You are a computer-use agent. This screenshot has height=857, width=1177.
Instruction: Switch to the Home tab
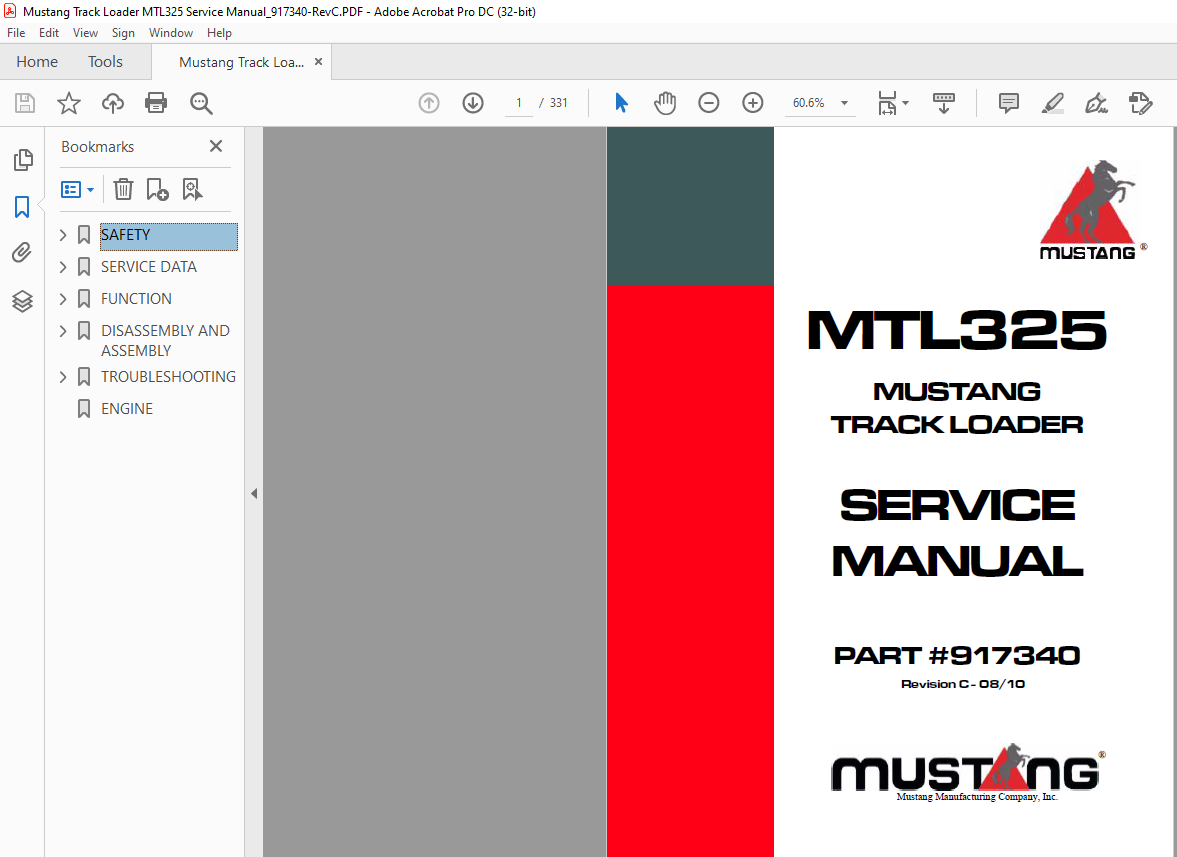(37, 62)
